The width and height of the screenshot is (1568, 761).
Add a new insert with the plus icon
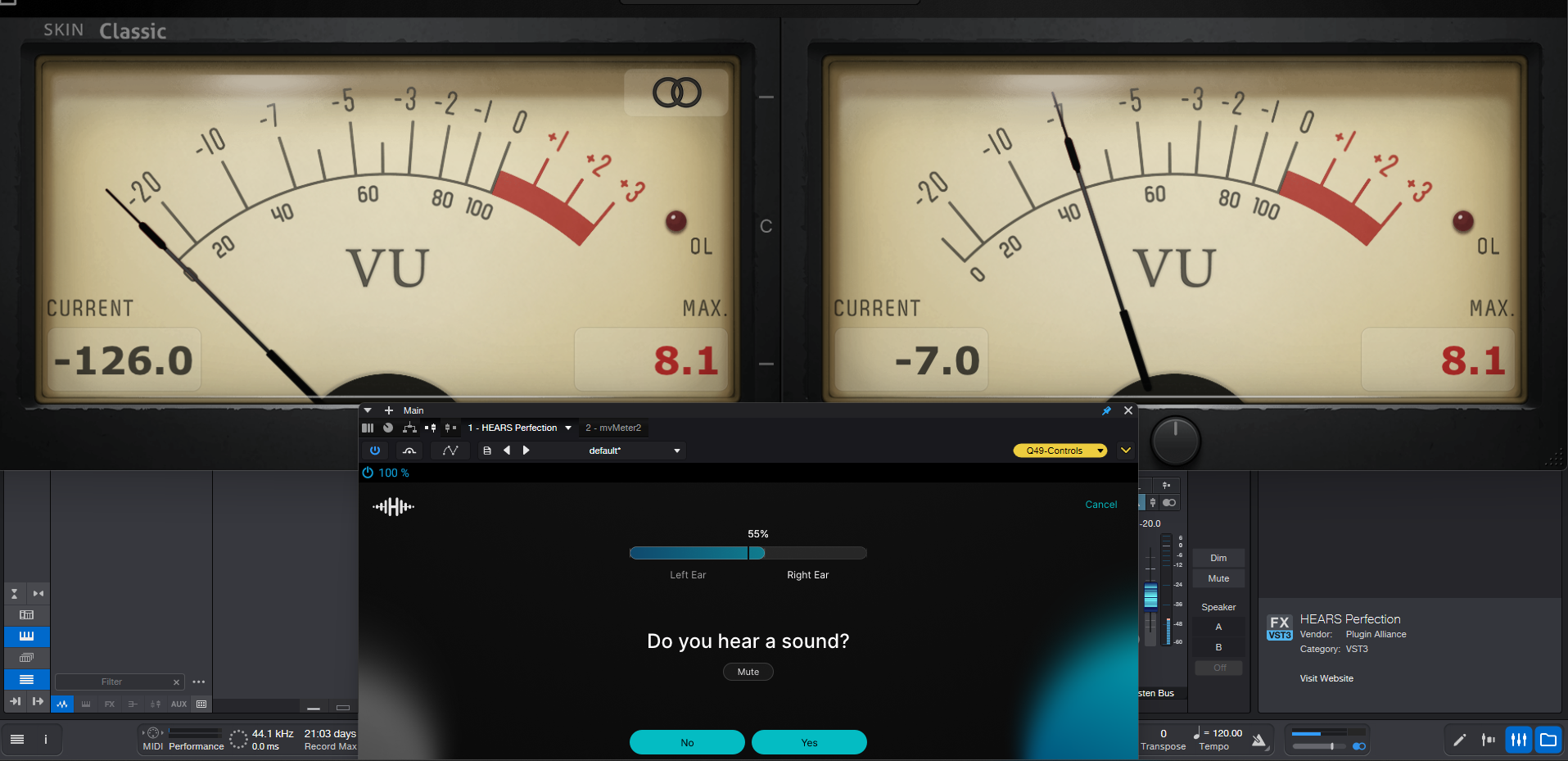389,410
